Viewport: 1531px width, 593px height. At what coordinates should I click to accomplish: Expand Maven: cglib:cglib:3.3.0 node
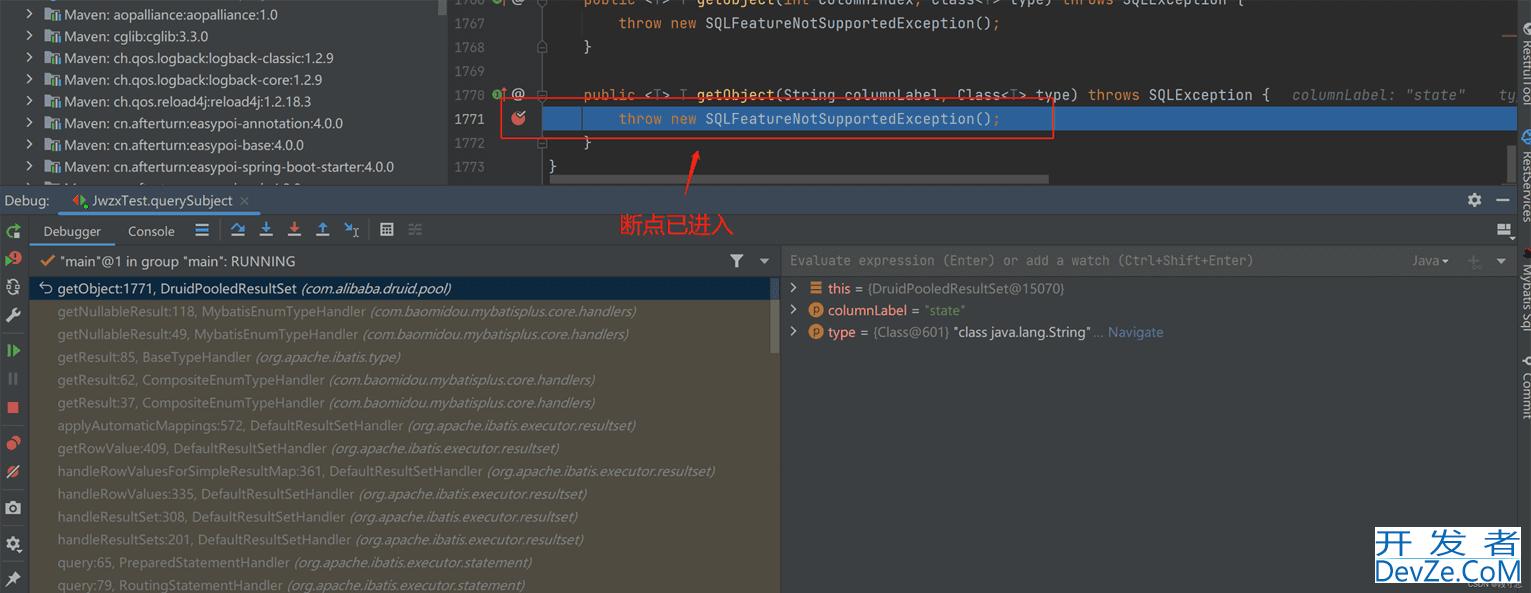coord(29,36)
